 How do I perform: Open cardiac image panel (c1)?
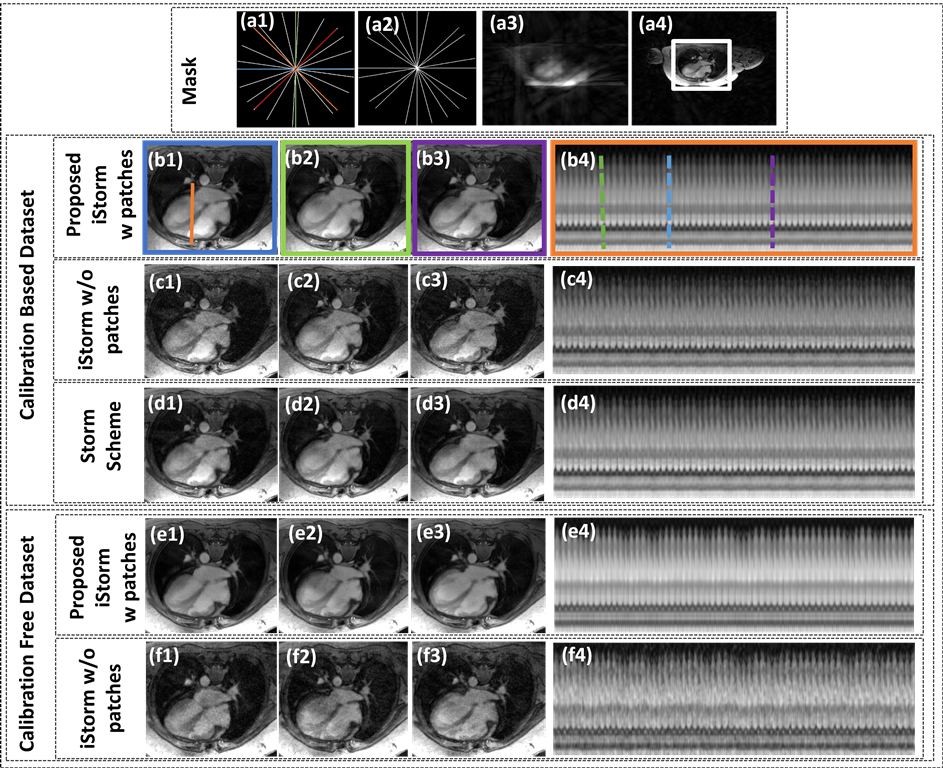point(210,320)
